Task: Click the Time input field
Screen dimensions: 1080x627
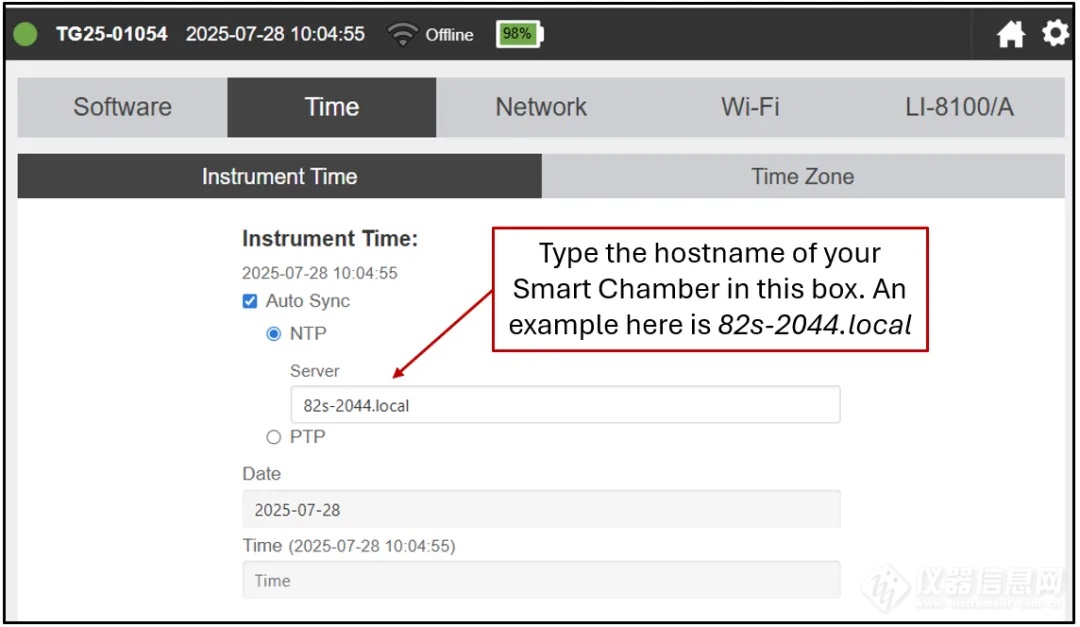Action: [540, 581]
